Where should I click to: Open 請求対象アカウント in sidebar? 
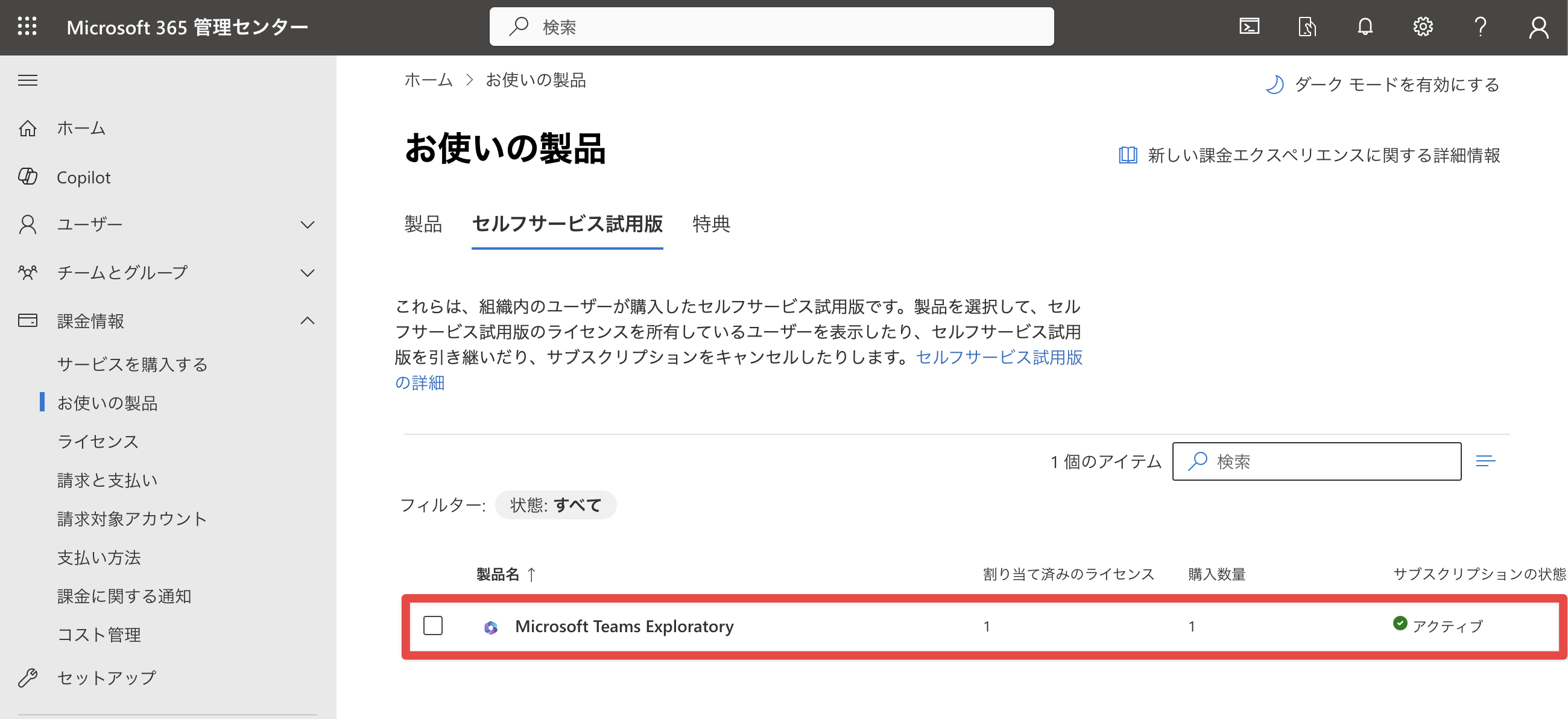click(x=132, y=519)
